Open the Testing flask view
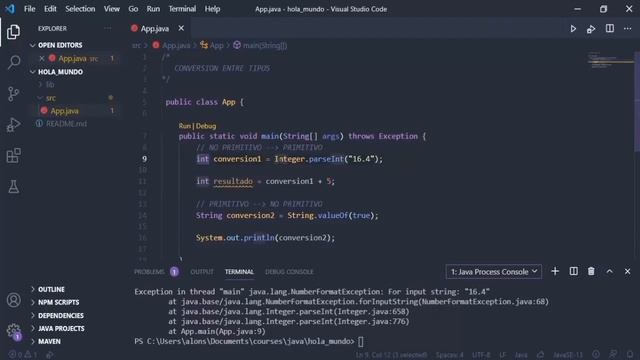640x360 pixels. [13, 187]
